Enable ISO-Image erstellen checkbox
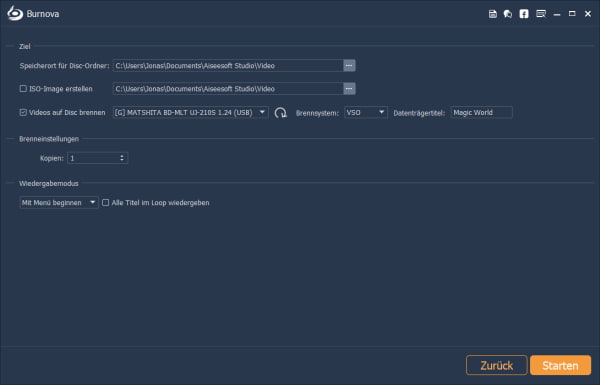The width and height of the screenshot is (600, 385). (x=23, y=89)
